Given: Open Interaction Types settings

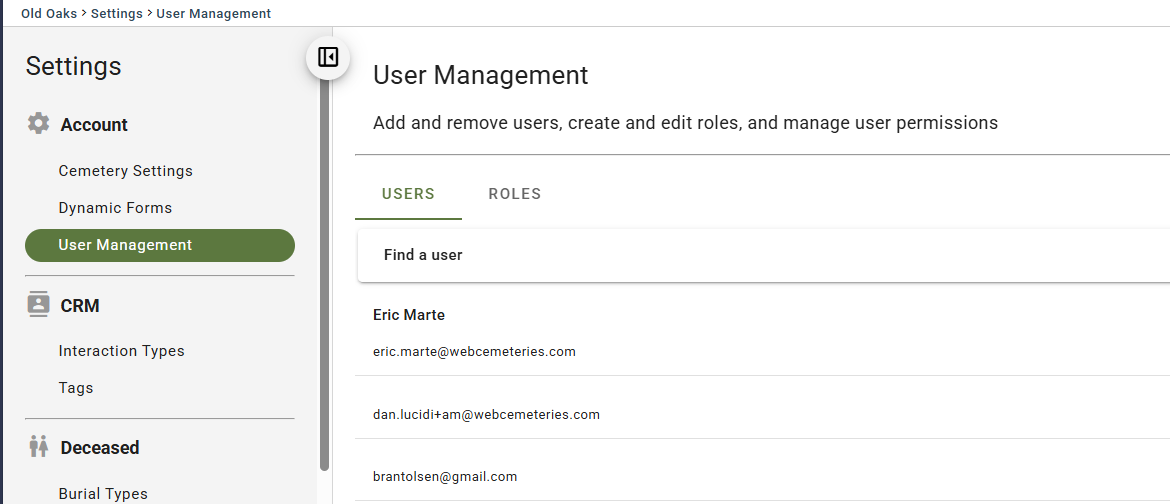Looking at the screenshot, I should (121, 351).
